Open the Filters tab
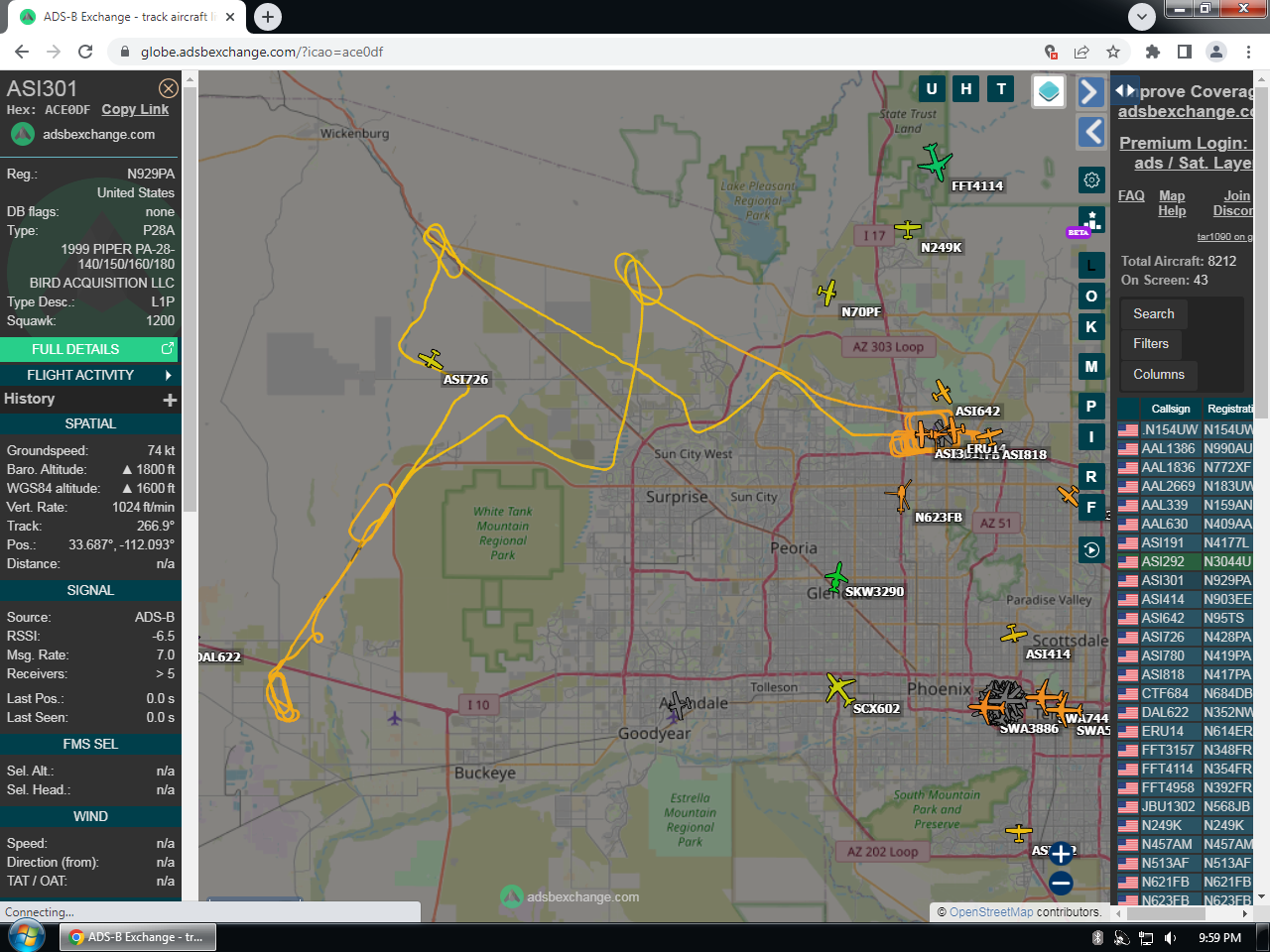Screen dimensions: 1270x952 tap(1151, 344)
